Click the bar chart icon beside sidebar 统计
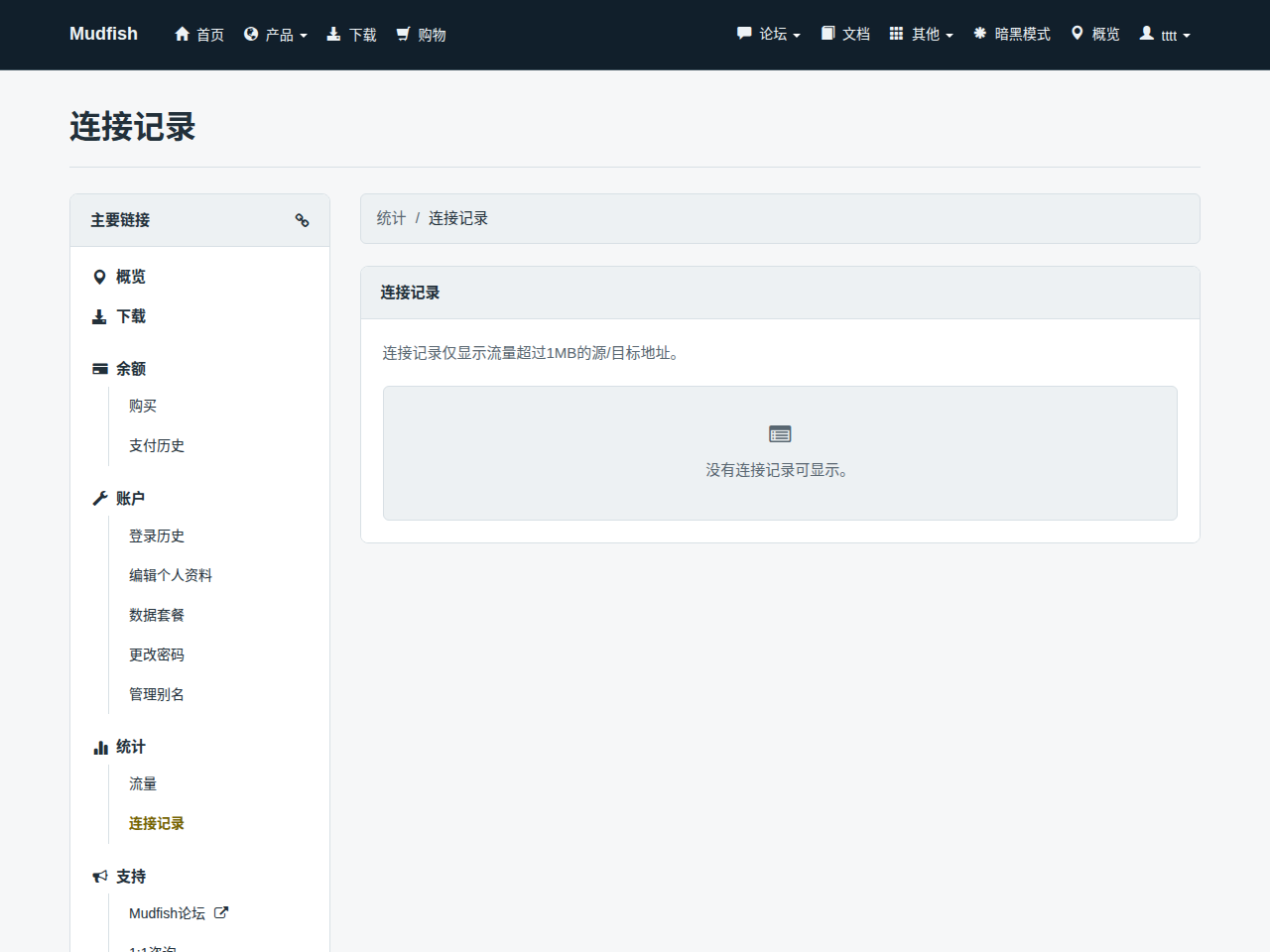Viewport: 1270px width, 952px height. [100, 748]
